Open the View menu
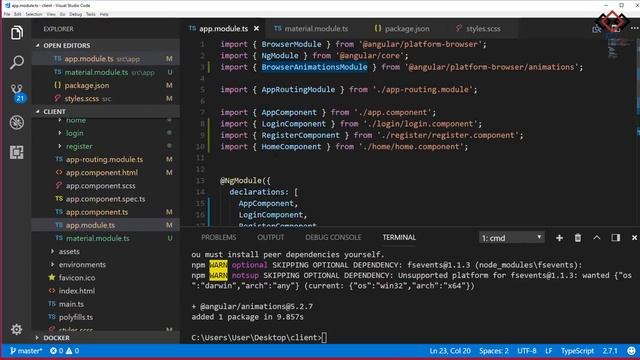The image size is (640, 360). [51, 14]
